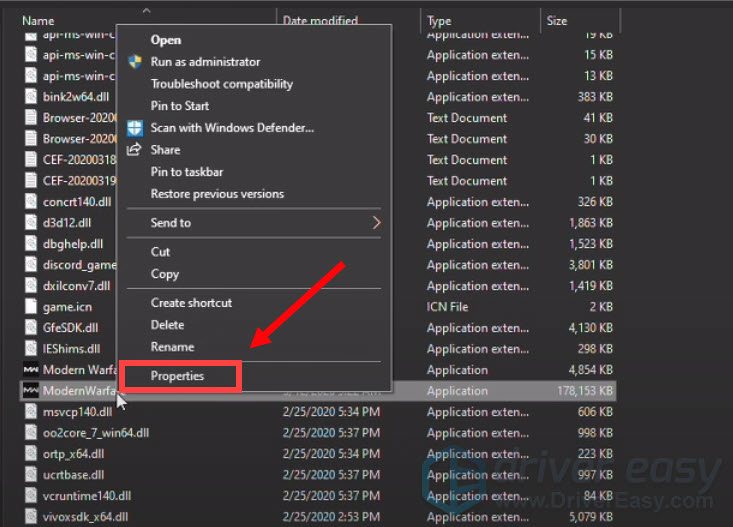Click the 5,079 KB size cell

(591, 517)
